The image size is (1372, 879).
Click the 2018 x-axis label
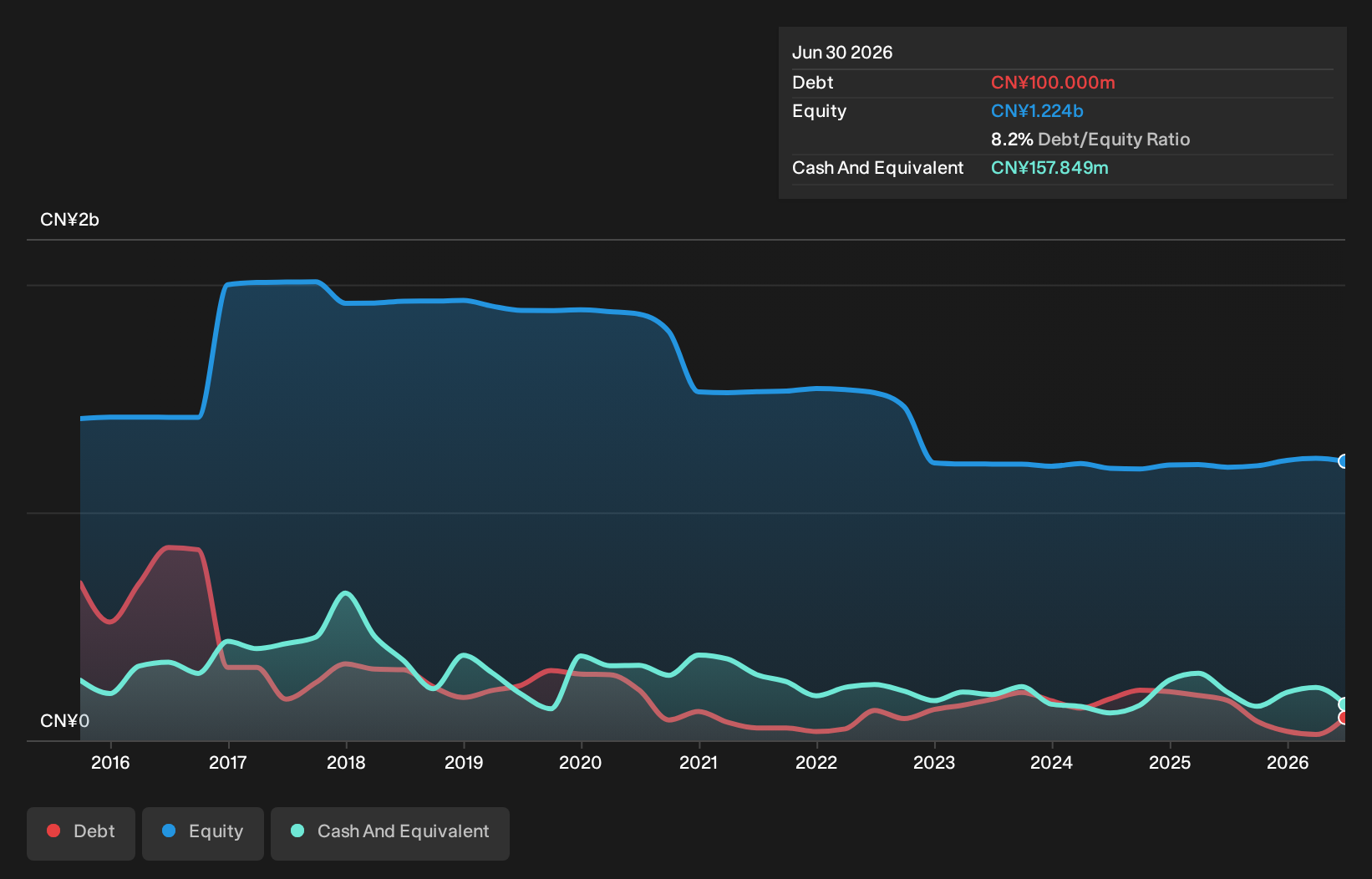tap(346, 762)
